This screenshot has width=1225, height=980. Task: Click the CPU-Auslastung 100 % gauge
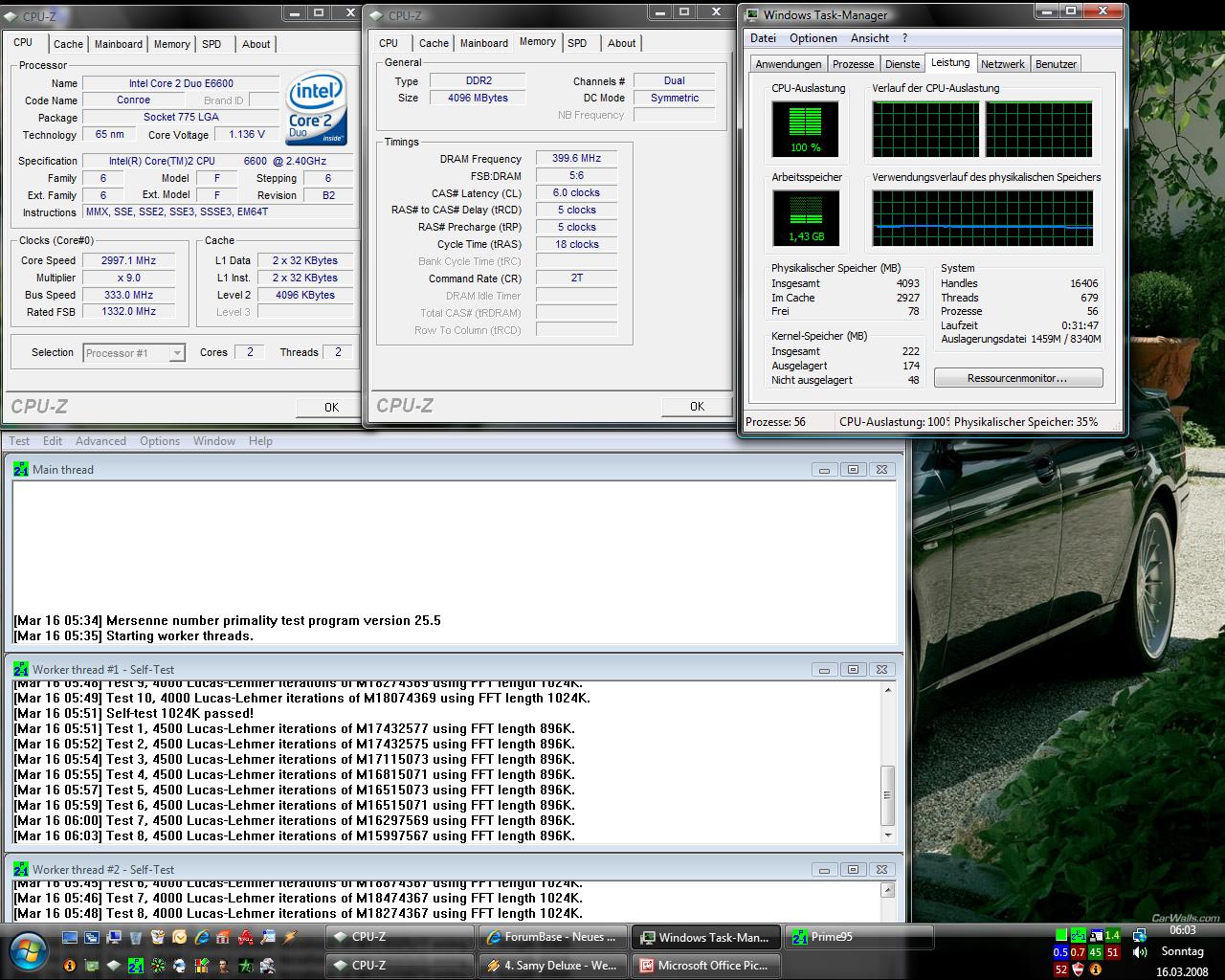pyautogui.click(x=806, y=129)
